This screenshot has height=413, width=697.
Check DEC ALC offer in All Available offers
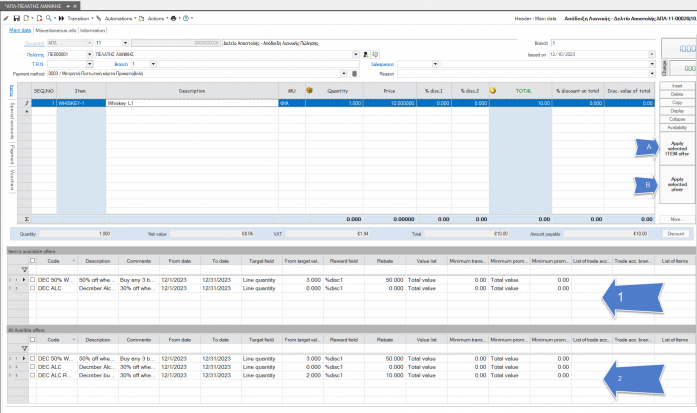pyautogui.click(x=32, y=367)
